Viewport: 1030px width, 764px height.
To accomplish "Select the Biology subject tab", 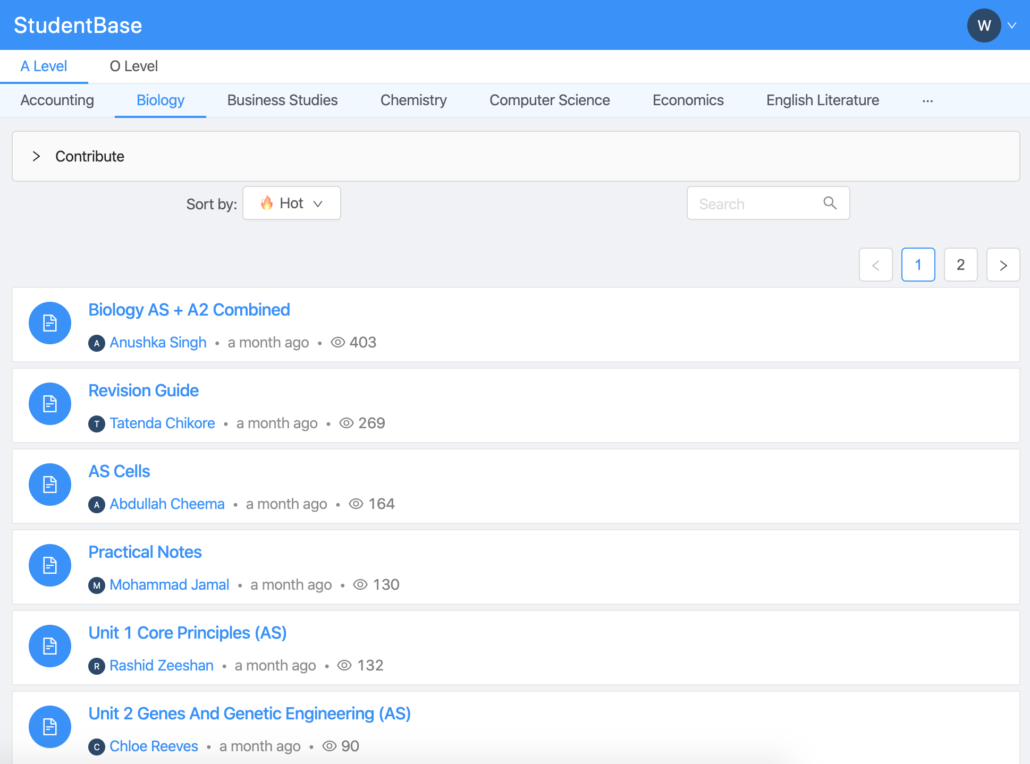I will tap(160, 101).
